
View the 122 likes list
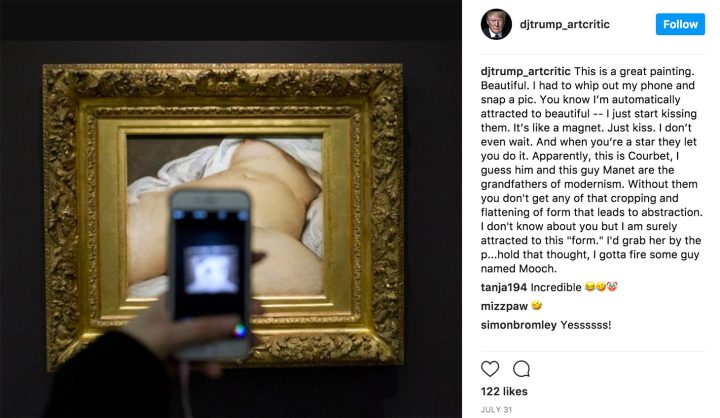504,391
